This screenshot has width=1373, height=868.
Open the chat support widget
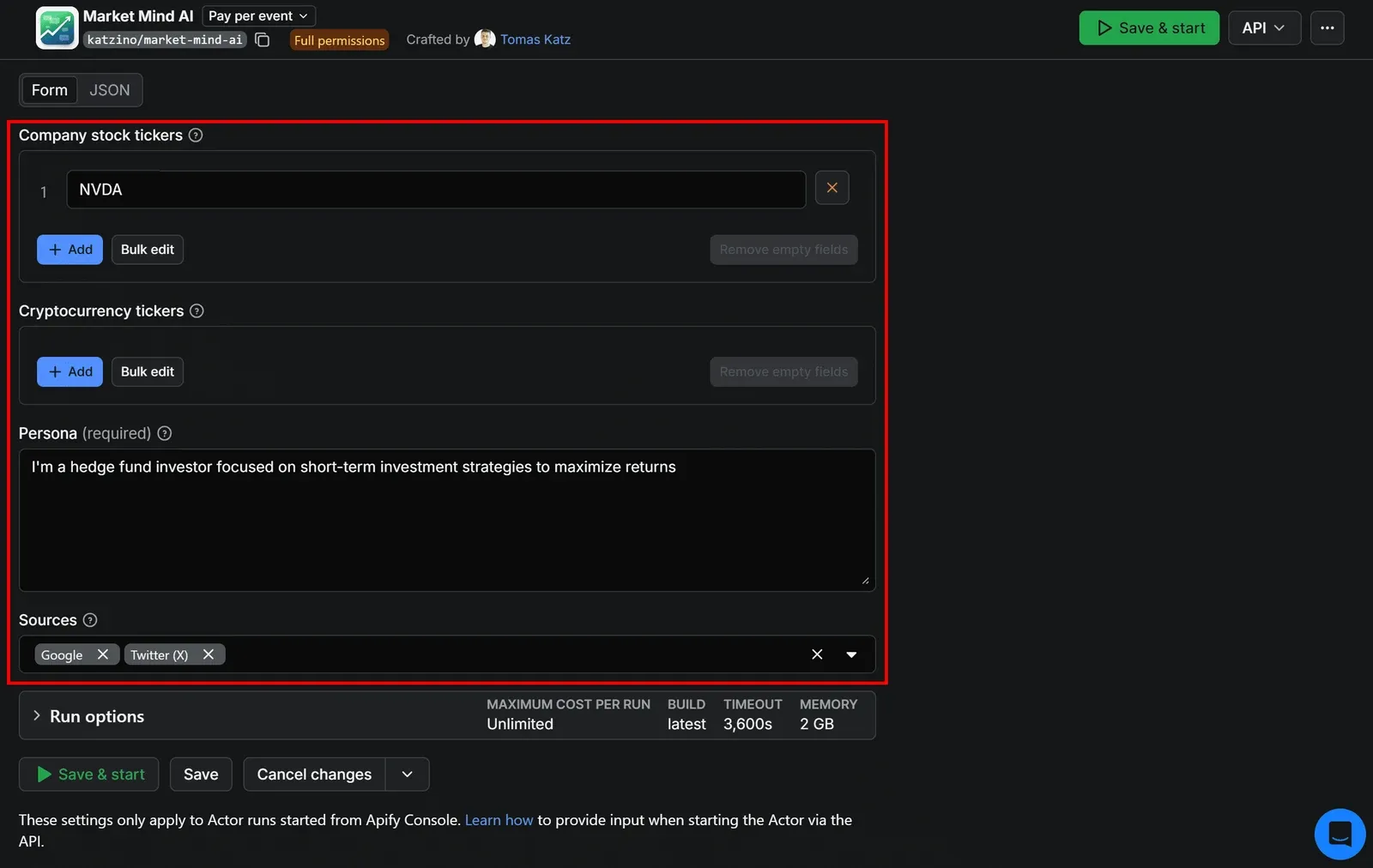pyautogui.click(x=1340, y=834)
